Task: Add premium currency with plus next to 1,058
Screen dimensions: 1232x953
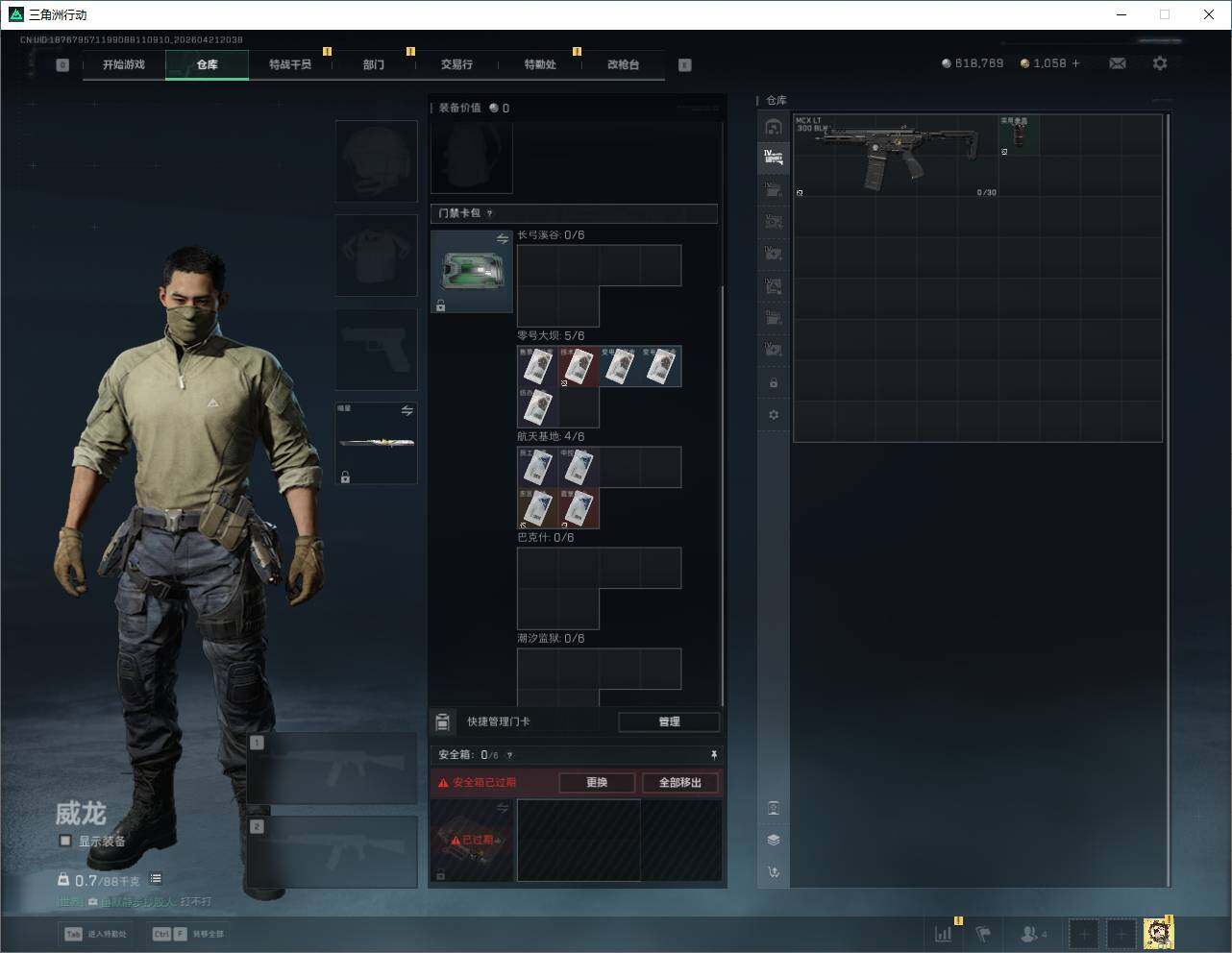Action: coord(1075,63)
